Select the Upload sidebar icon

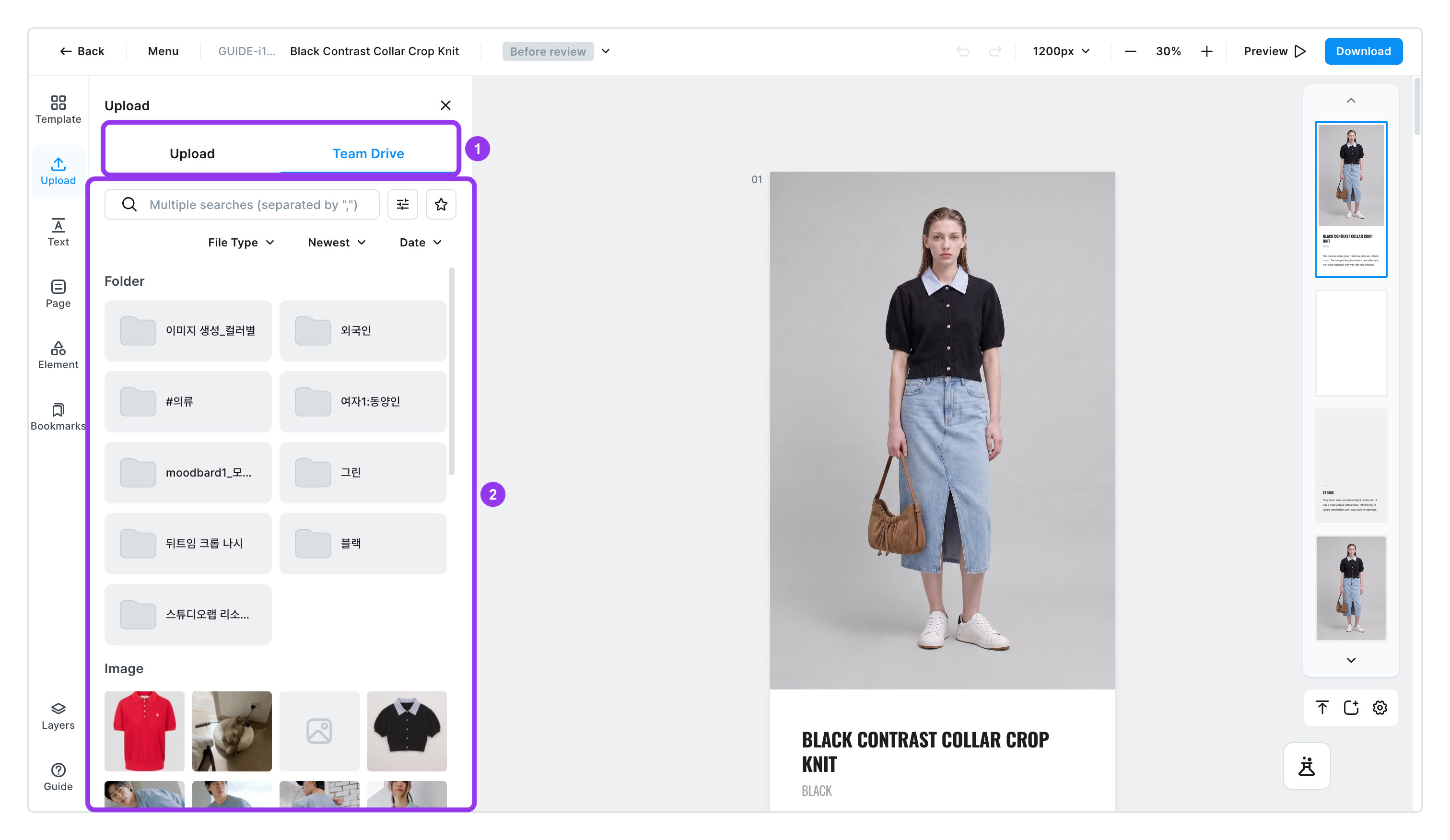(x=58, y=171)
